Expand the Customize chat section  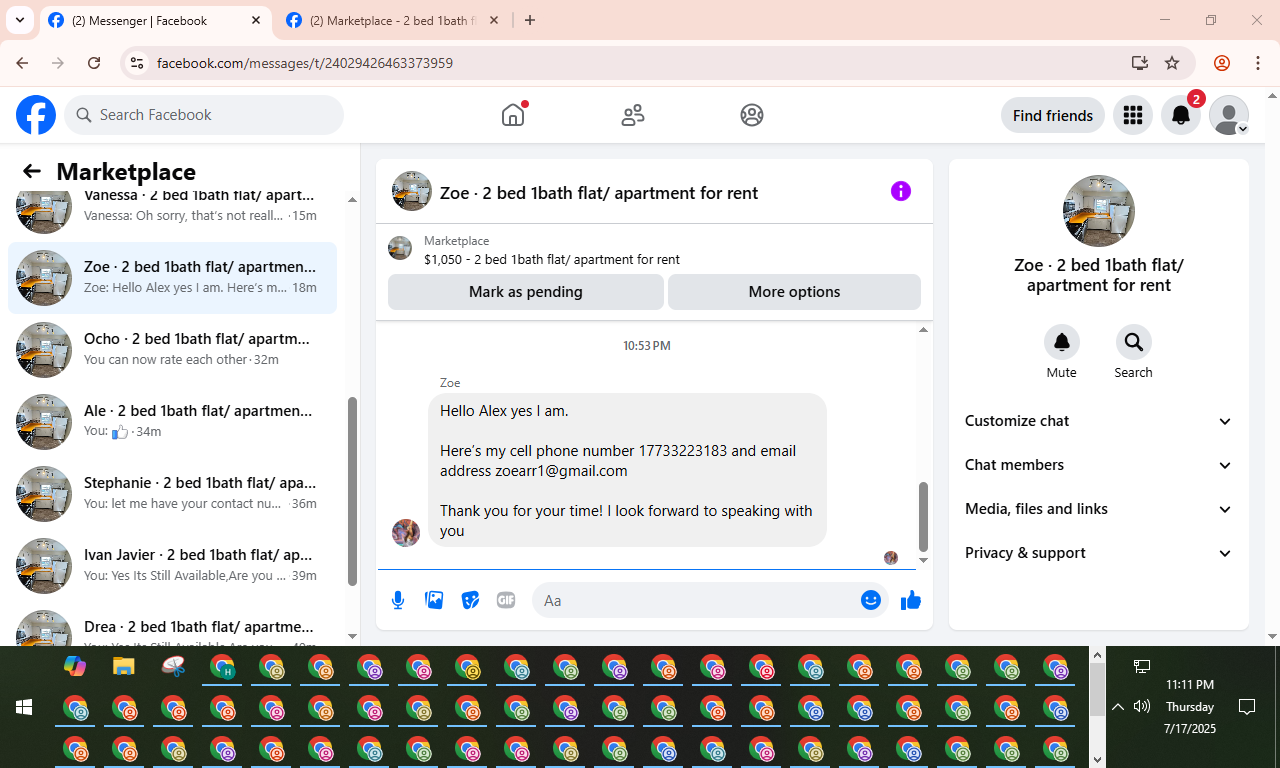(1099, 421)
